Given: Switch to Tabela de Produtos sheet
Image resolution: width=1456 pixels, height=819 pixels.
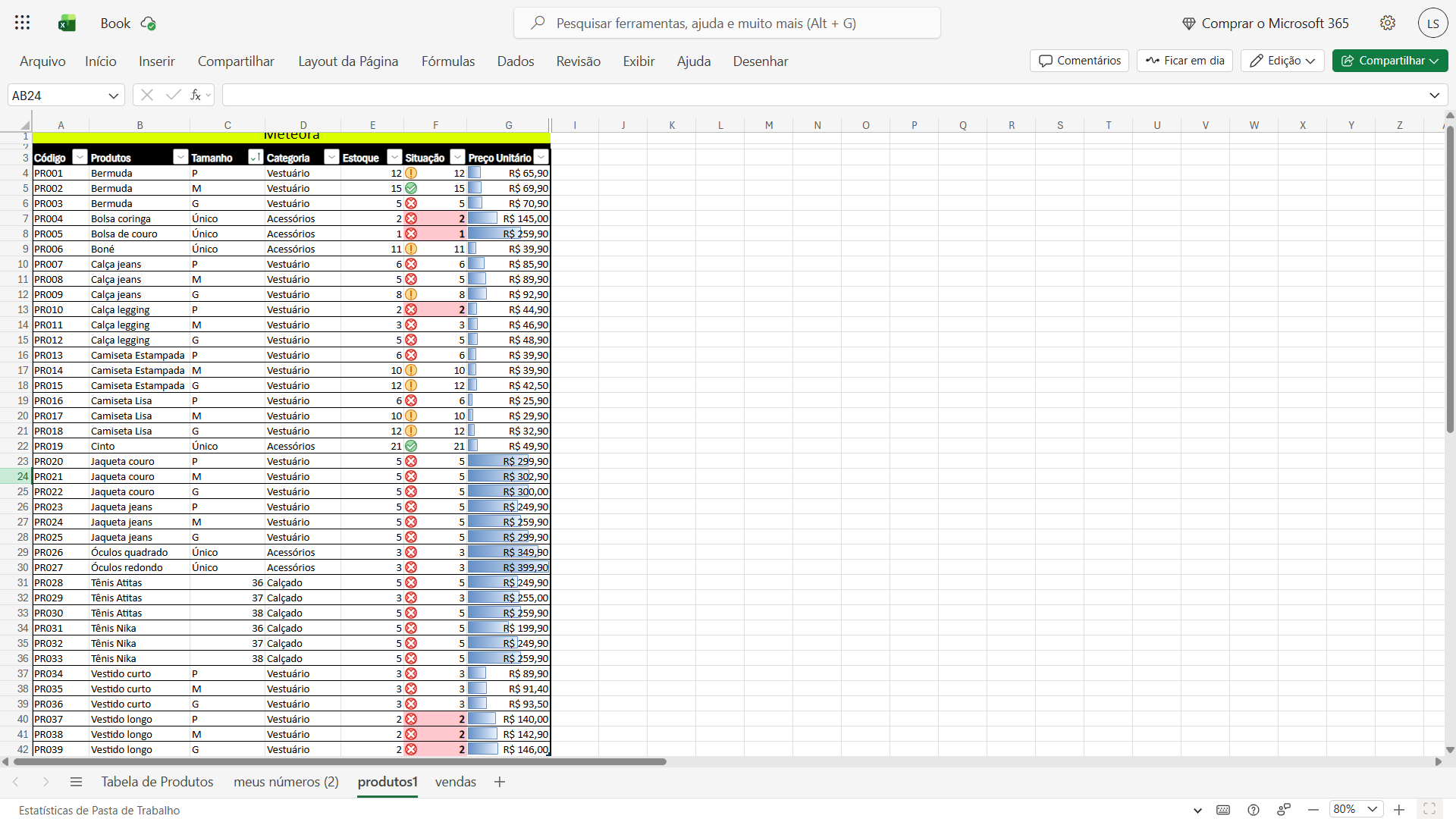Looking at the screenshot, I should pos(158,782).
